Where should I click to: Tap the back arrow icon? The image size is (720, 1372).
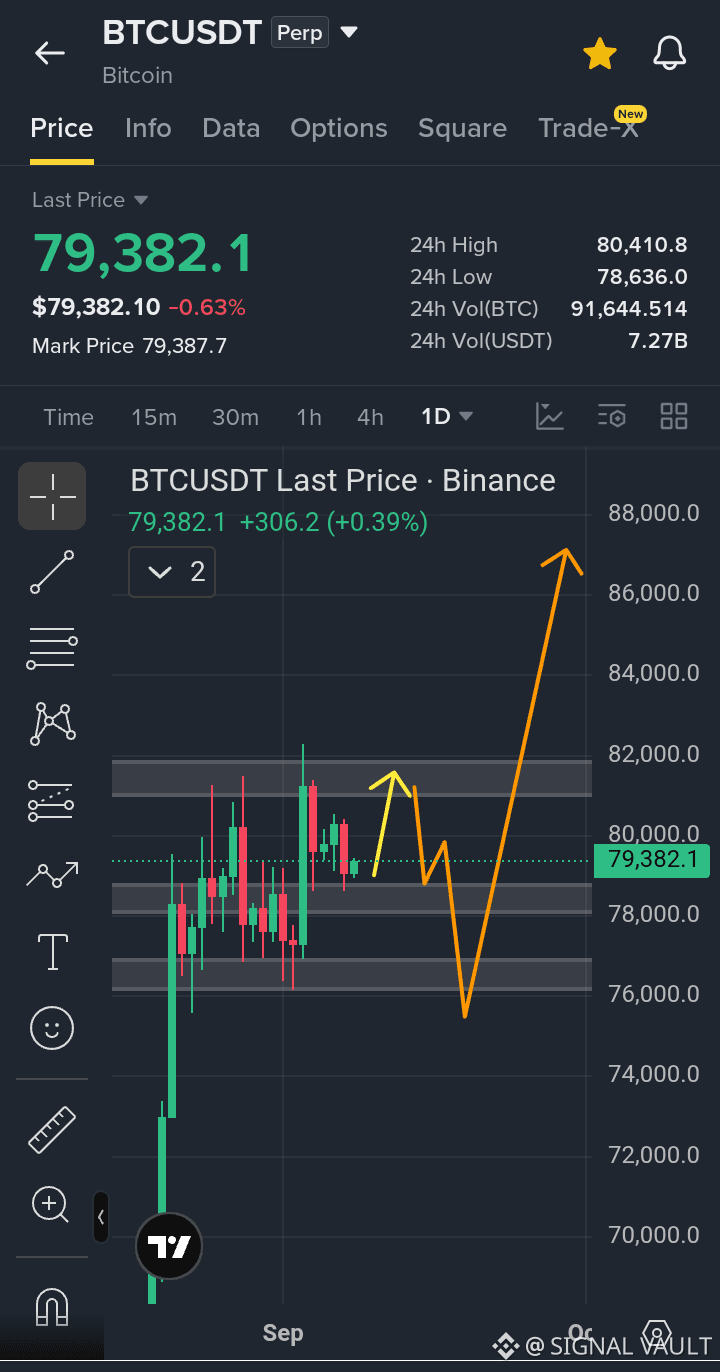point(50,53)
